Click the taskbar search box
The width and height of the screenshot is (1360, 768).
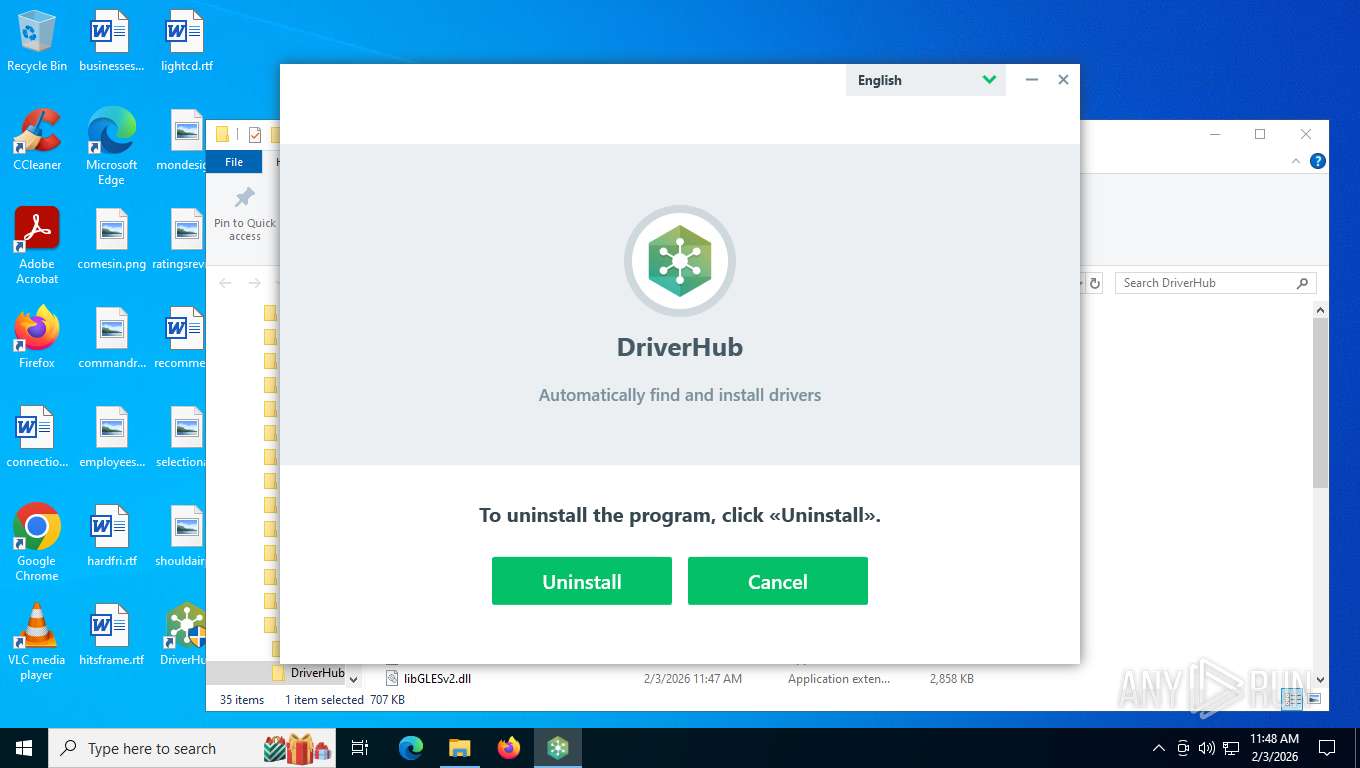[193, 748]
